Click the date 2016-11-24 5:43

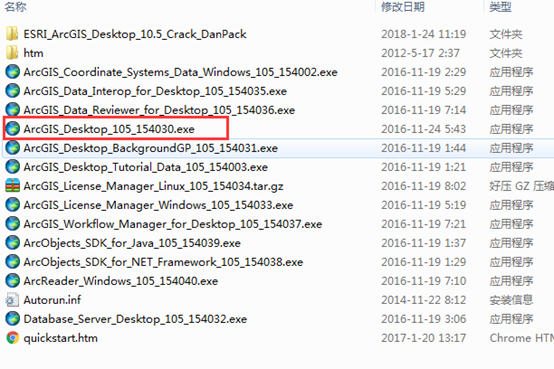424,129
